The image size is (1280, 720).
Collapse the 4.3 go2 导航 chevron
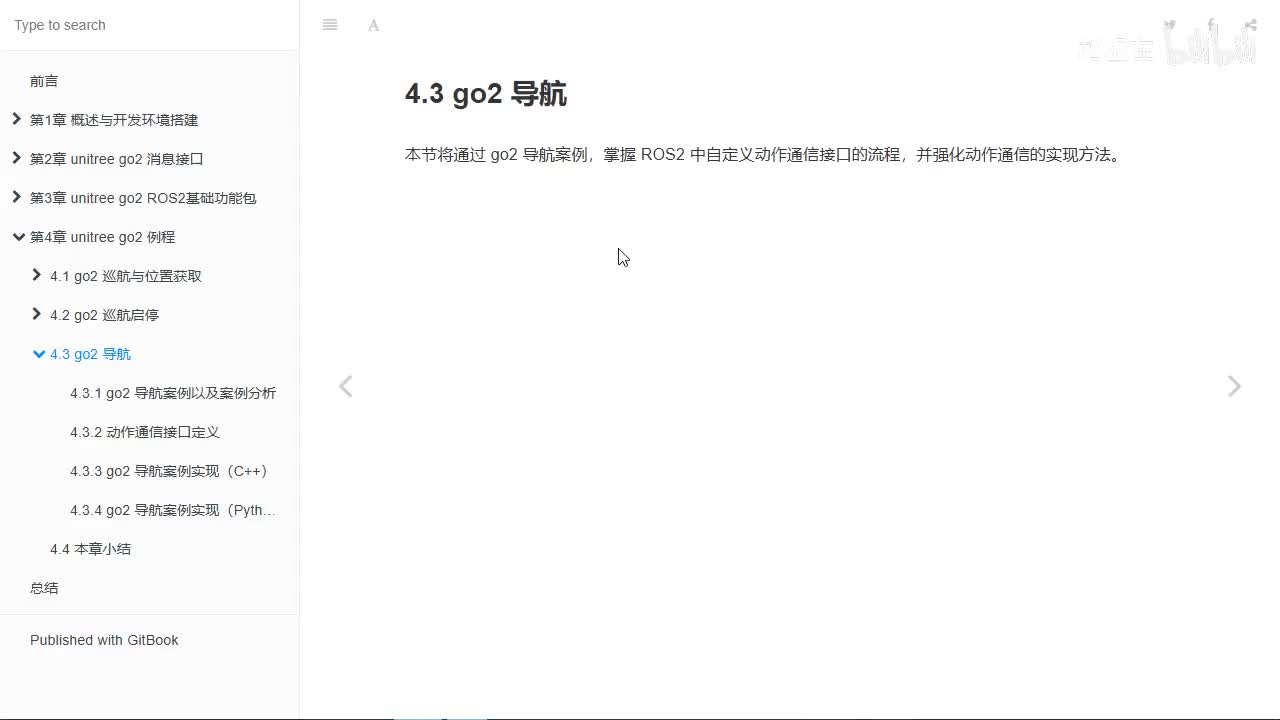tap(39, 354)
